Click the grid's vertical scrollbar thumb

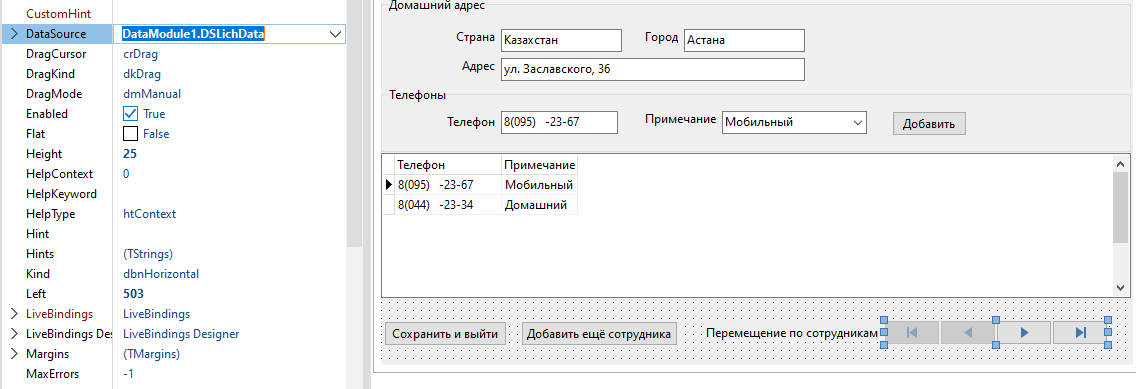point(1120,207)
